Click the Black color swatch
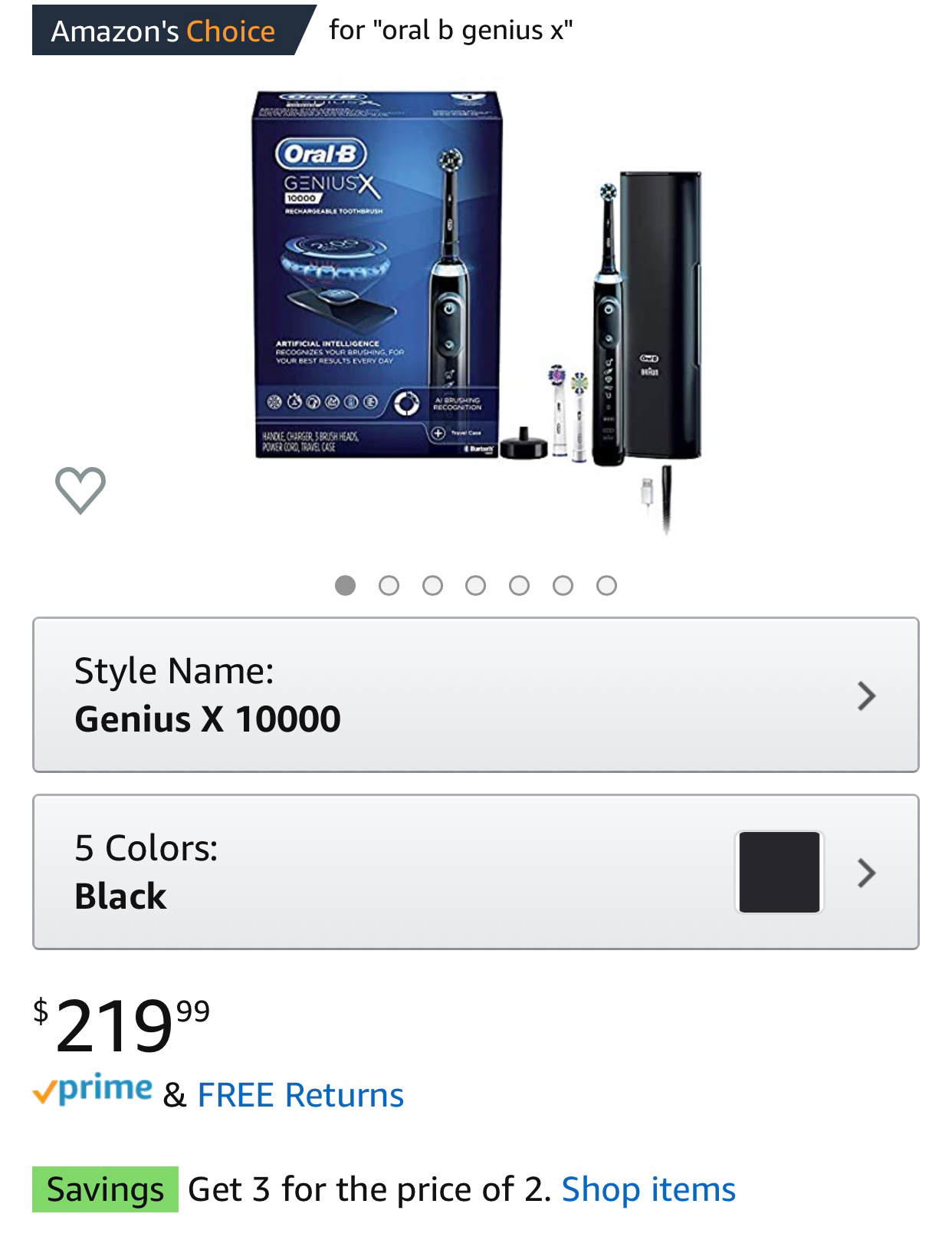Viewport: 952px width, 1240px height. pos(780,872)
